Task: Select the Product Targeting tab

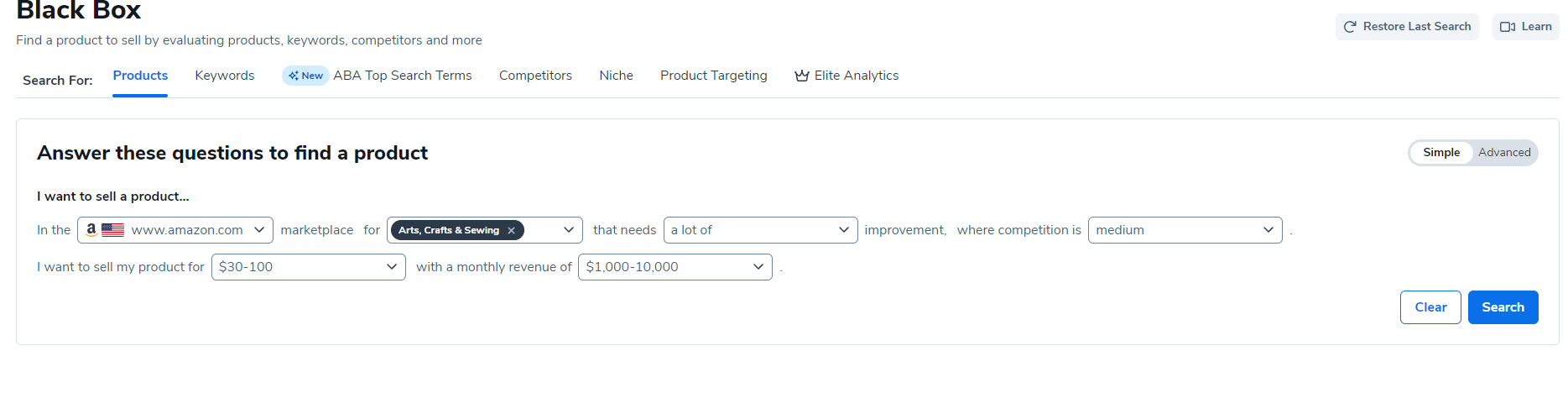Action: [713, 76]
